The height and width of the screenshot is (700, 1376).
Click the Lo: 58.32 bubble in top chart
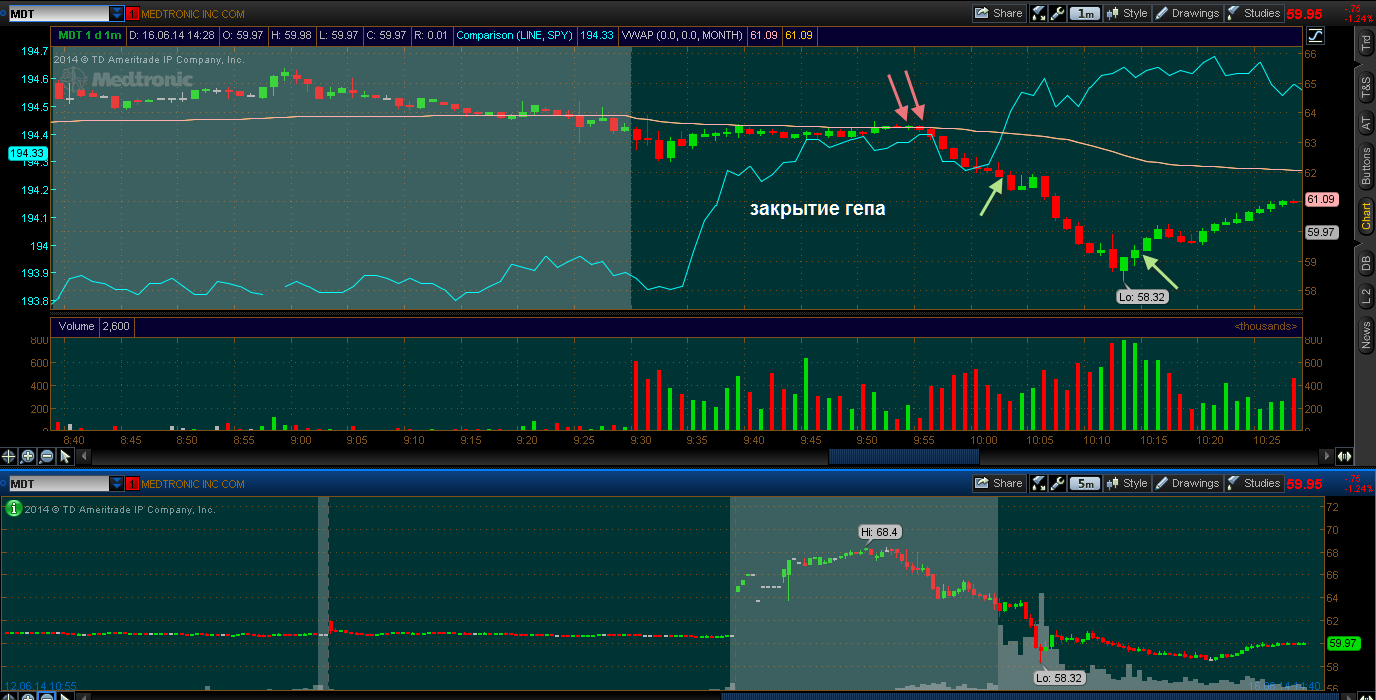[x=1142, y=296]
